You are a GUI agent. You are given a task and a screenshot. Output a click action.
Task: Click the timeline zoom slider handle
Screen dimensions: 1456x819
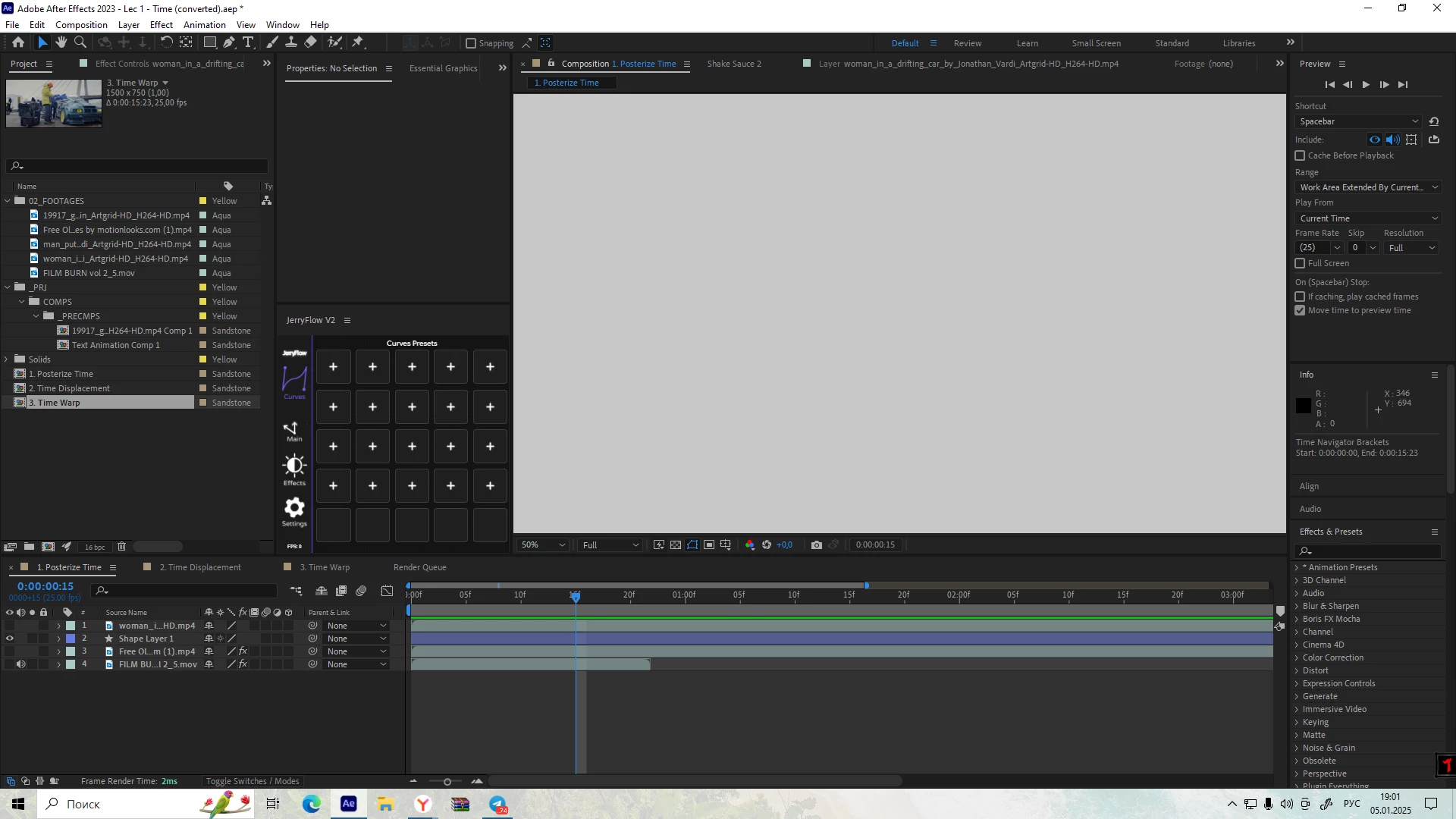pos(447,782)
